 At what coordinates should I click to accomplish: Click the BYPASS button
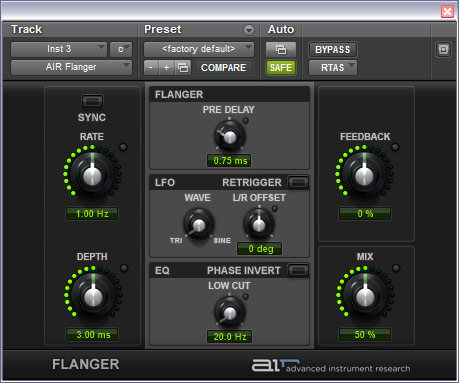(x=333, y=50)
